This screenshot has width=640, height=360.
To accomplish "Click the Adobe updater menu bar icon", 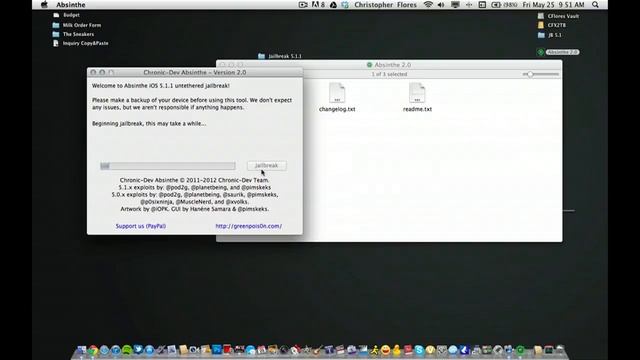I will point(318,5).
